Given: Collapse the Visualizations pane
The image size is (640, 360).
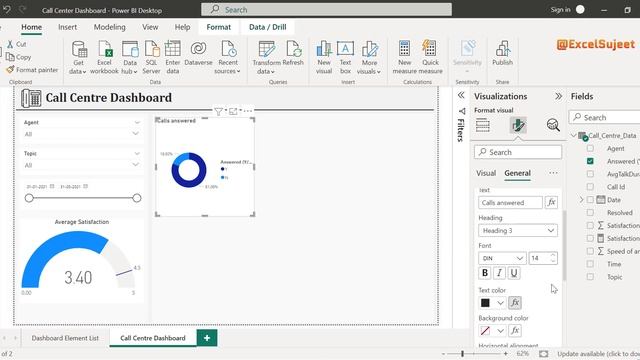Looking at the screenshot, I should (x=558, y=96).
